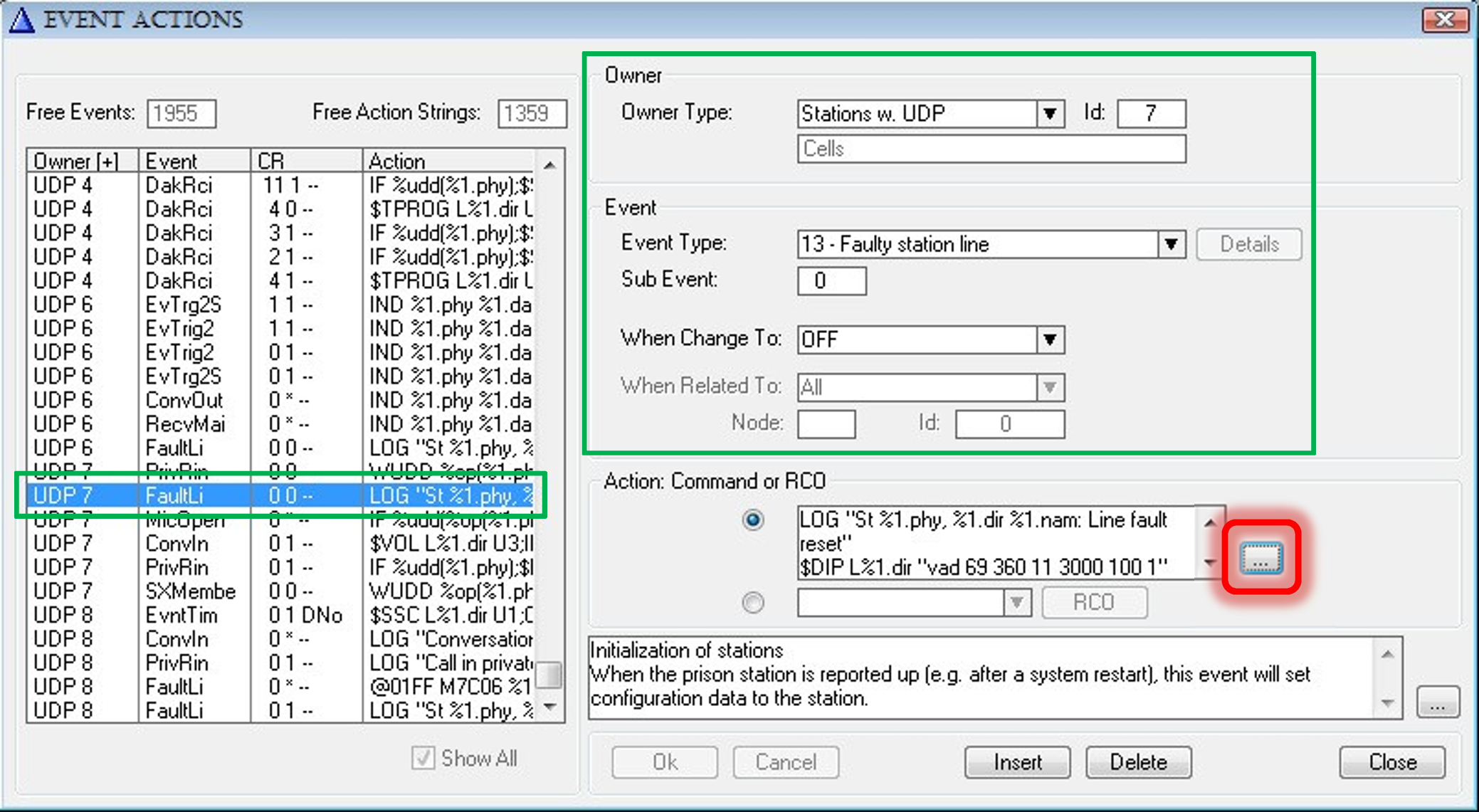Toggle the Show All checkbox
The height and width of the screenshot is (812, 1479).
(423, 758)
